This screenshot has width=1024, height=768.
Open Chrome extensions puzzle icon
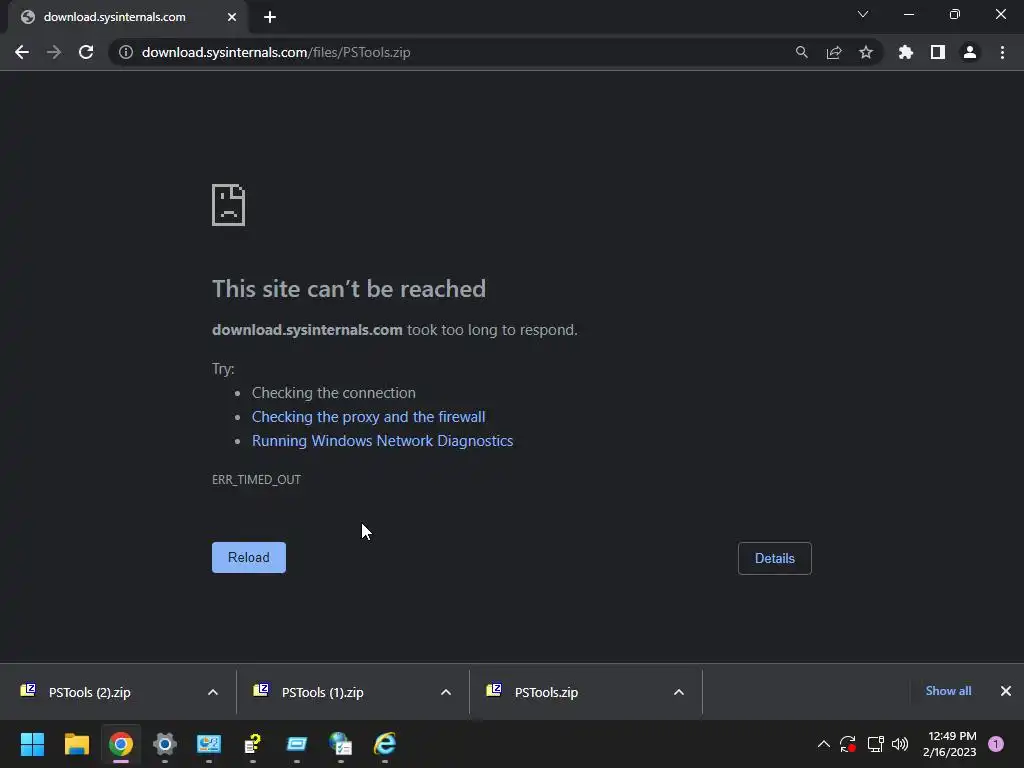point(906,52)
